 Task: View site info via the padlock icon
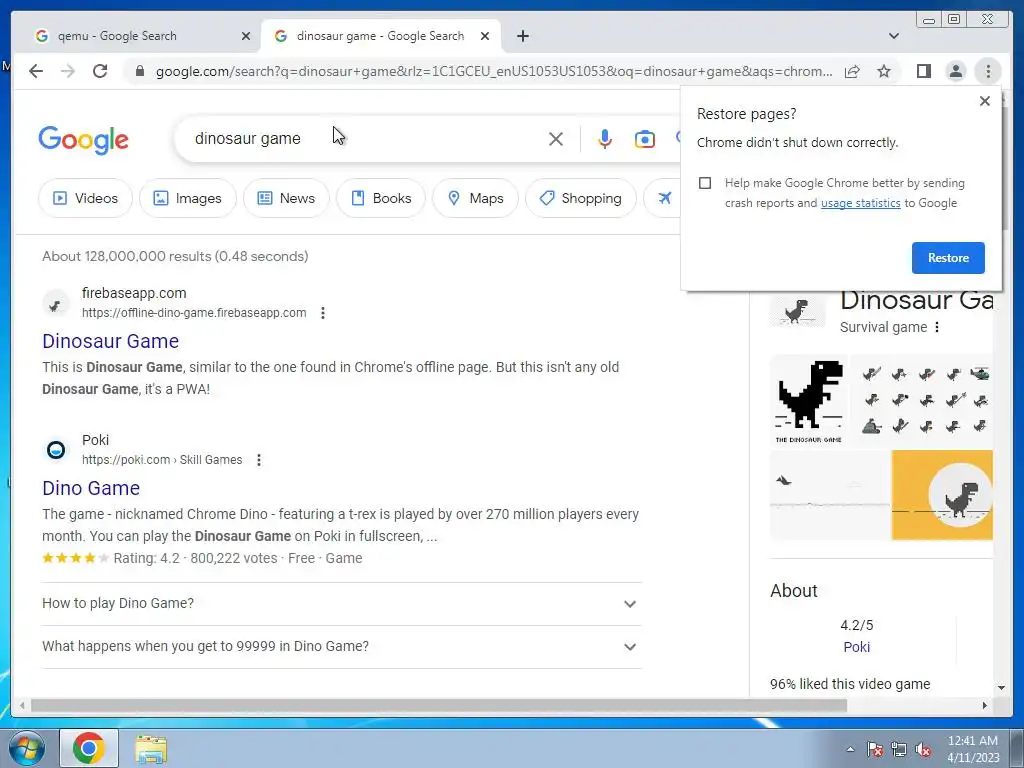pos(139,71)
